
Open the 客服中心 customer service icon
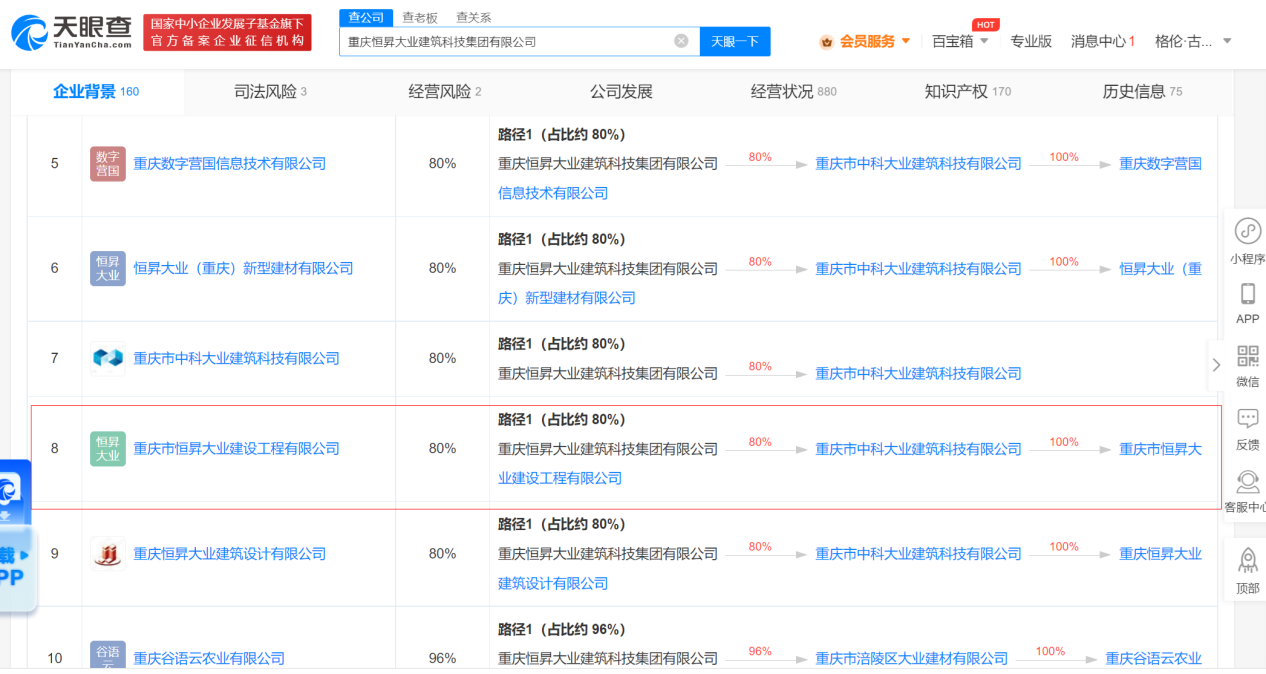click(1247, 482)
